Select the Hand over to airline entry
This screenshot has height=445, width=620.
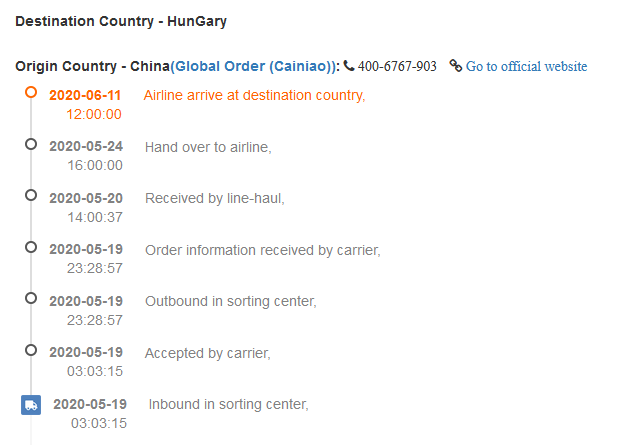click(x=208, y=147)
